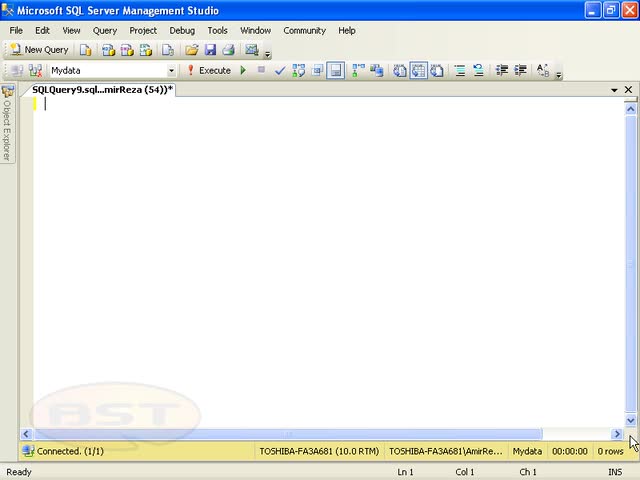Expand the standard toolbar options arrow
This screenshot has width=640, height=480.
coord(268,53)
